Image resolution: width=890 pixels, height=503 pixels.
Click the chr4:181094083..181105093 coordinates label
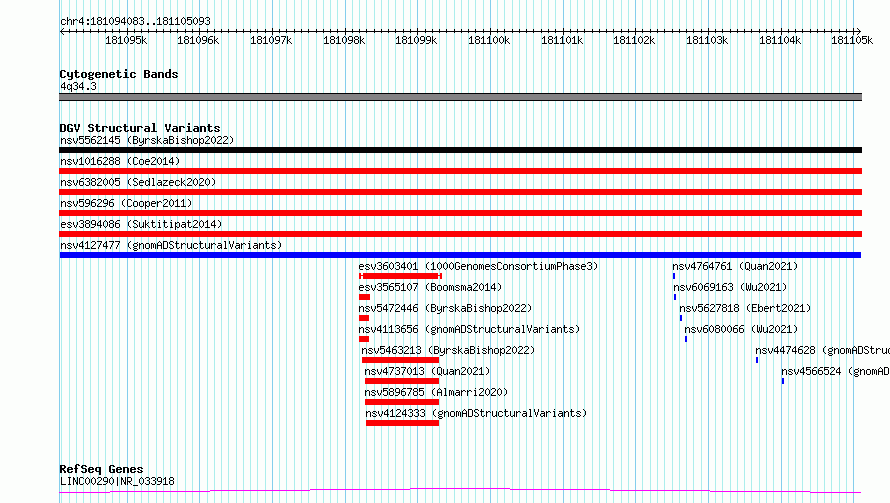click(x=135, y=21)
